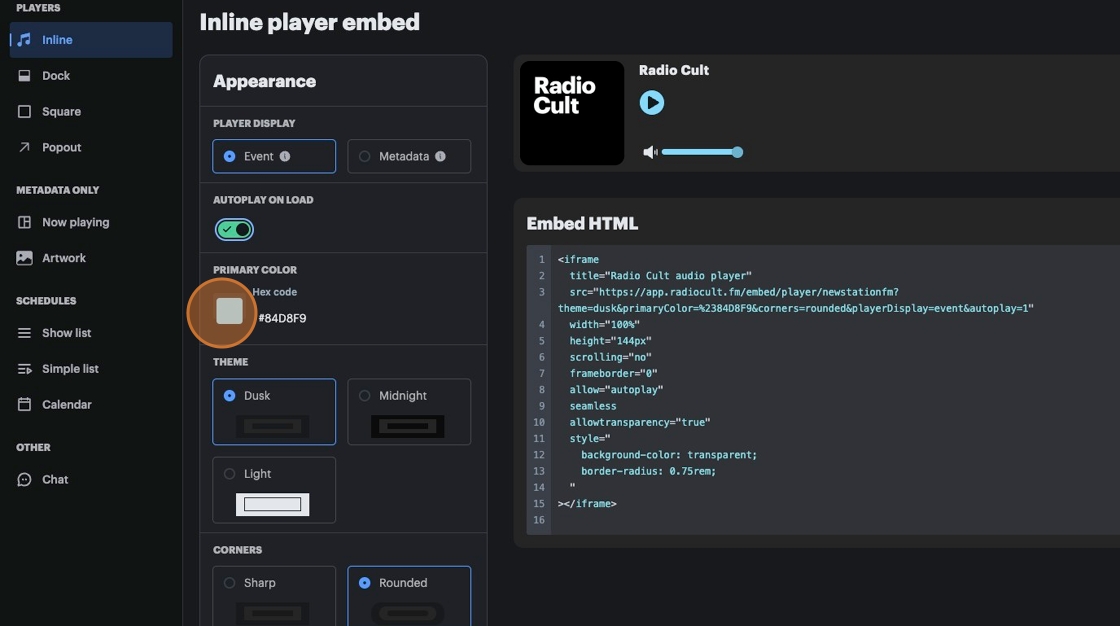Screen dimensions: 1120x626
Task: Click the title="Radio Cult audio player" line
Action: click(661, 276)
